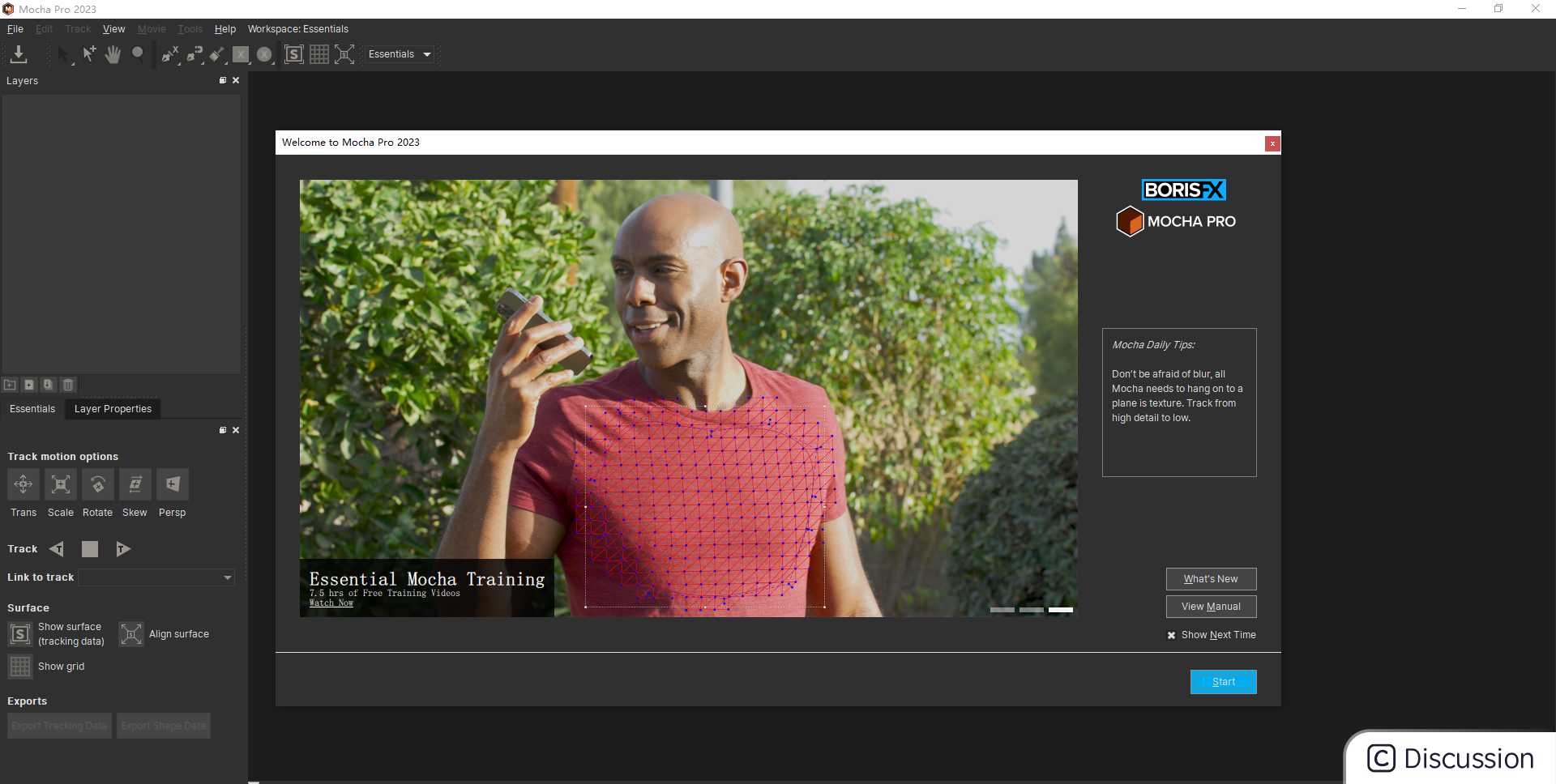Click the Essential Mocha Training banner image
Image resolution: width=1556 pixels, height=784 pixels.
coord(689,398)
